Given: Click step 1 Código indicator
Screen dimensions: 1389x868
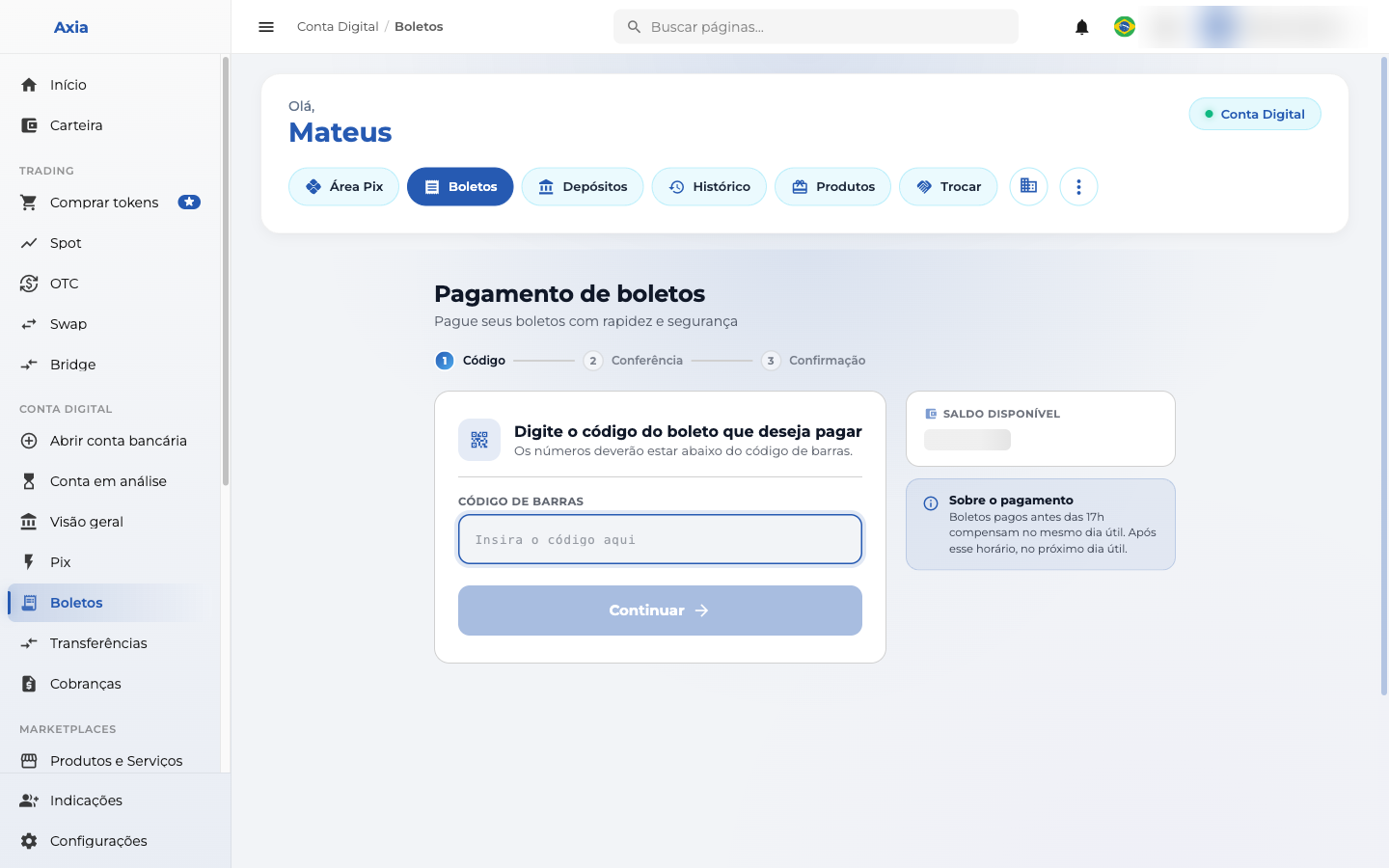Looking at the screenshot, I should (471, 361).
